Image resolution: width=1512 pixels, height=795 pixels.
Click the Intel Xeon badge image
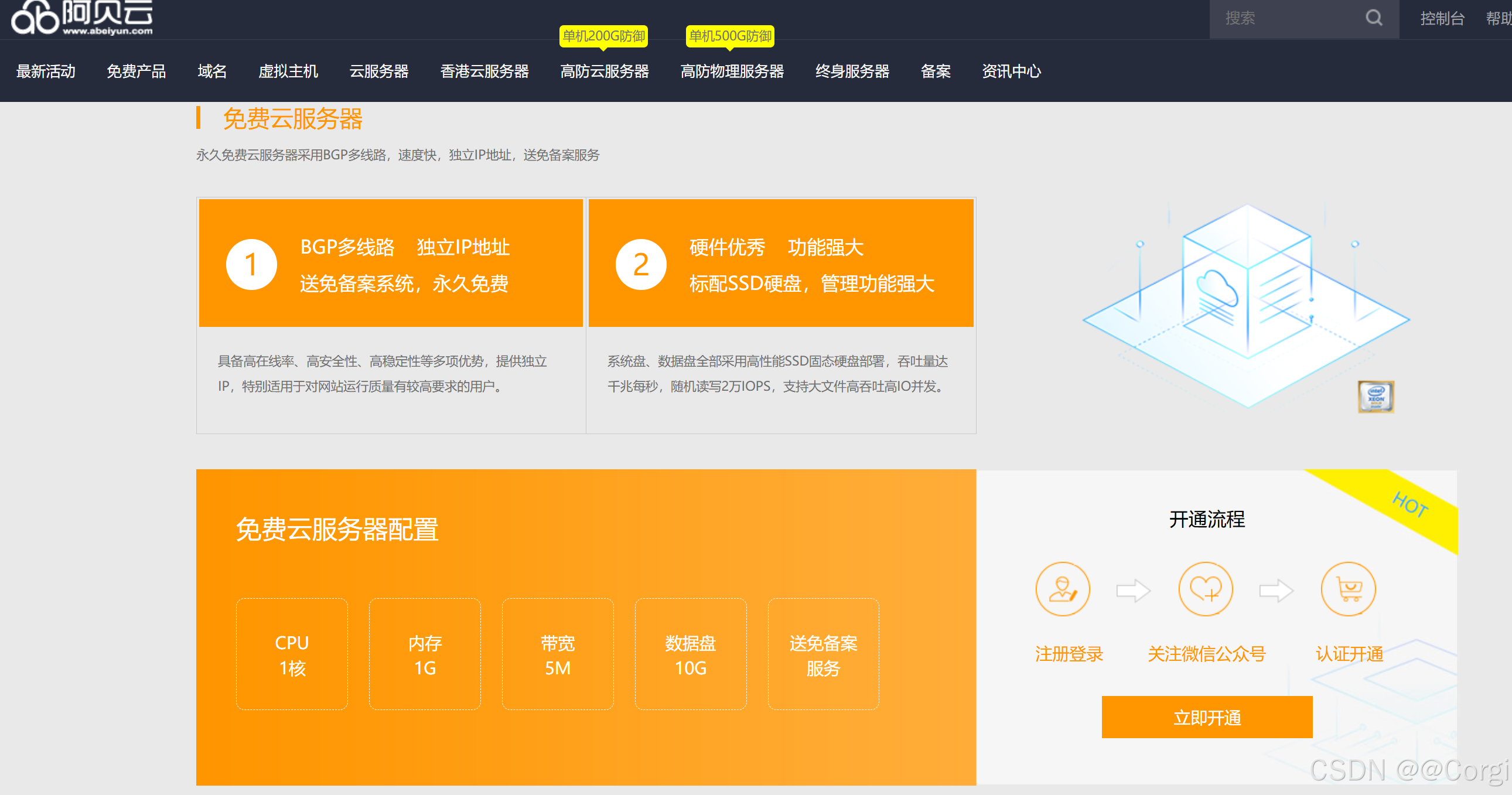(1376, 396)
